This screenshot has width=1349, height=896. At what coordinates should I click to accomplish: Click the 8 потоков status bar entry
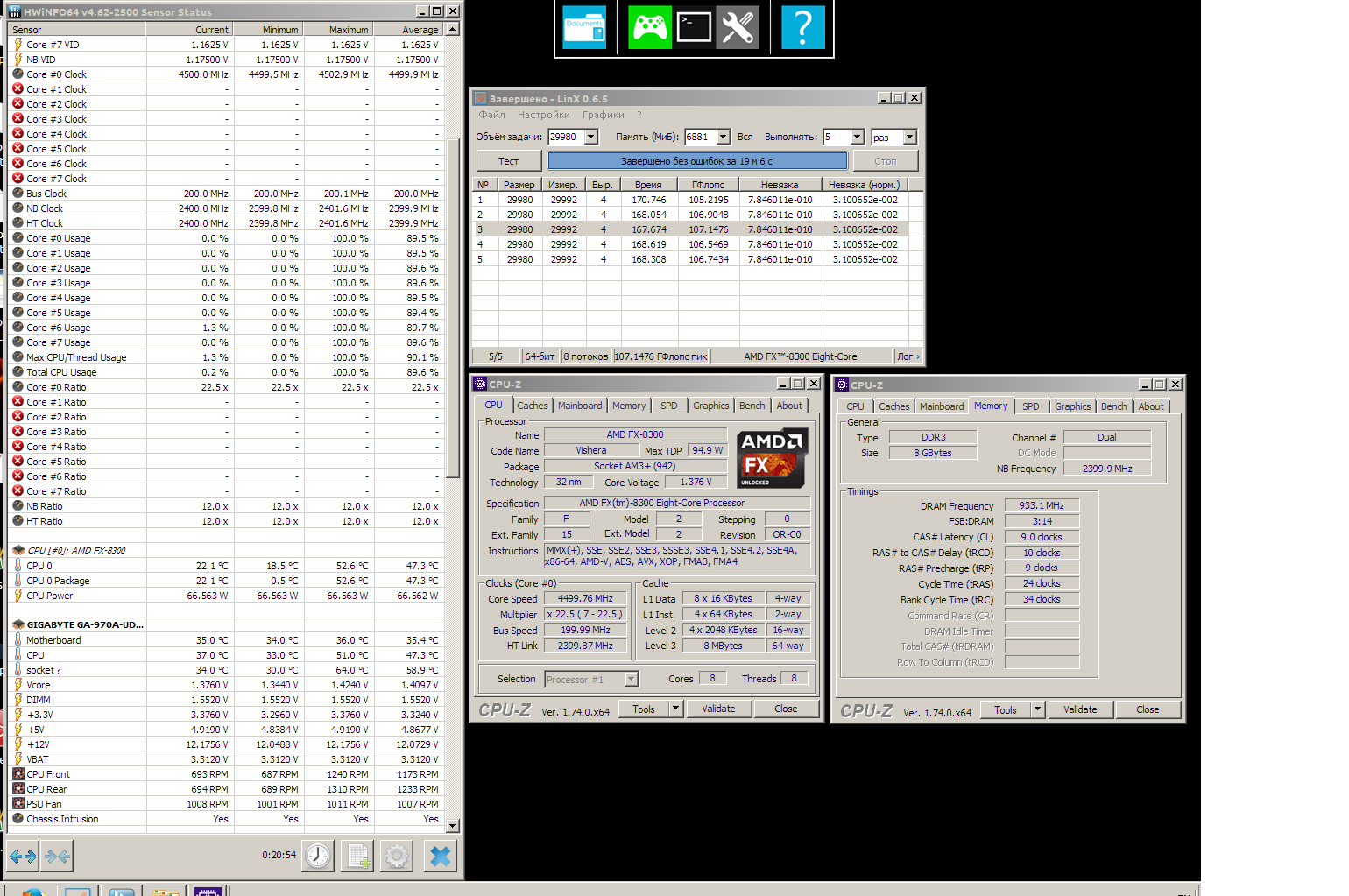pos(586,356)
